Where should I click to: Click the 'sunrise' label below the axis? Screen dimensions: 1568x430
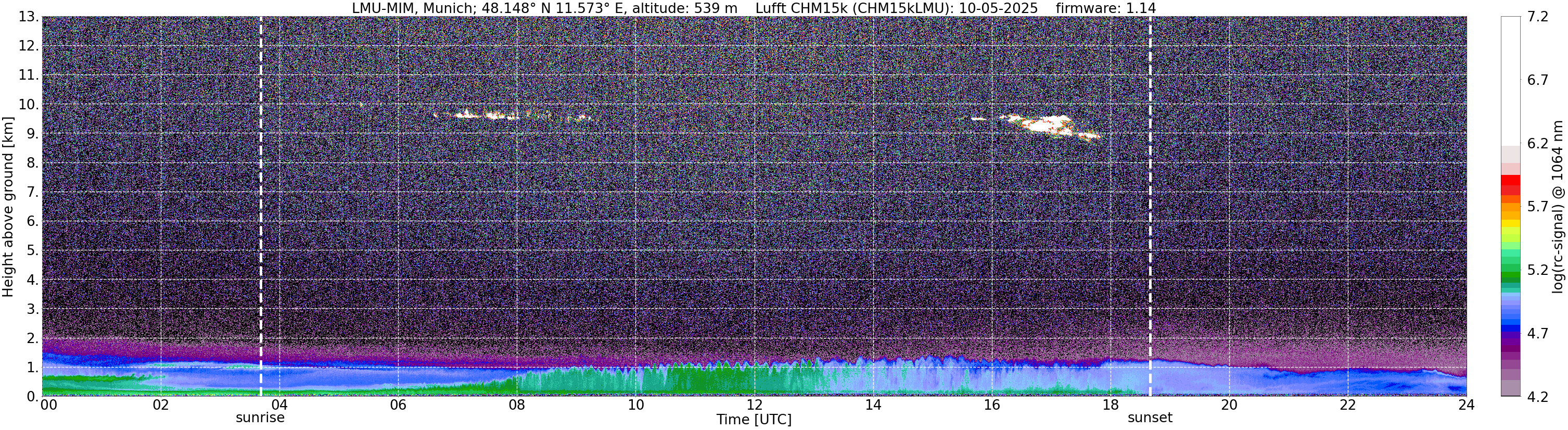[260, 418]
